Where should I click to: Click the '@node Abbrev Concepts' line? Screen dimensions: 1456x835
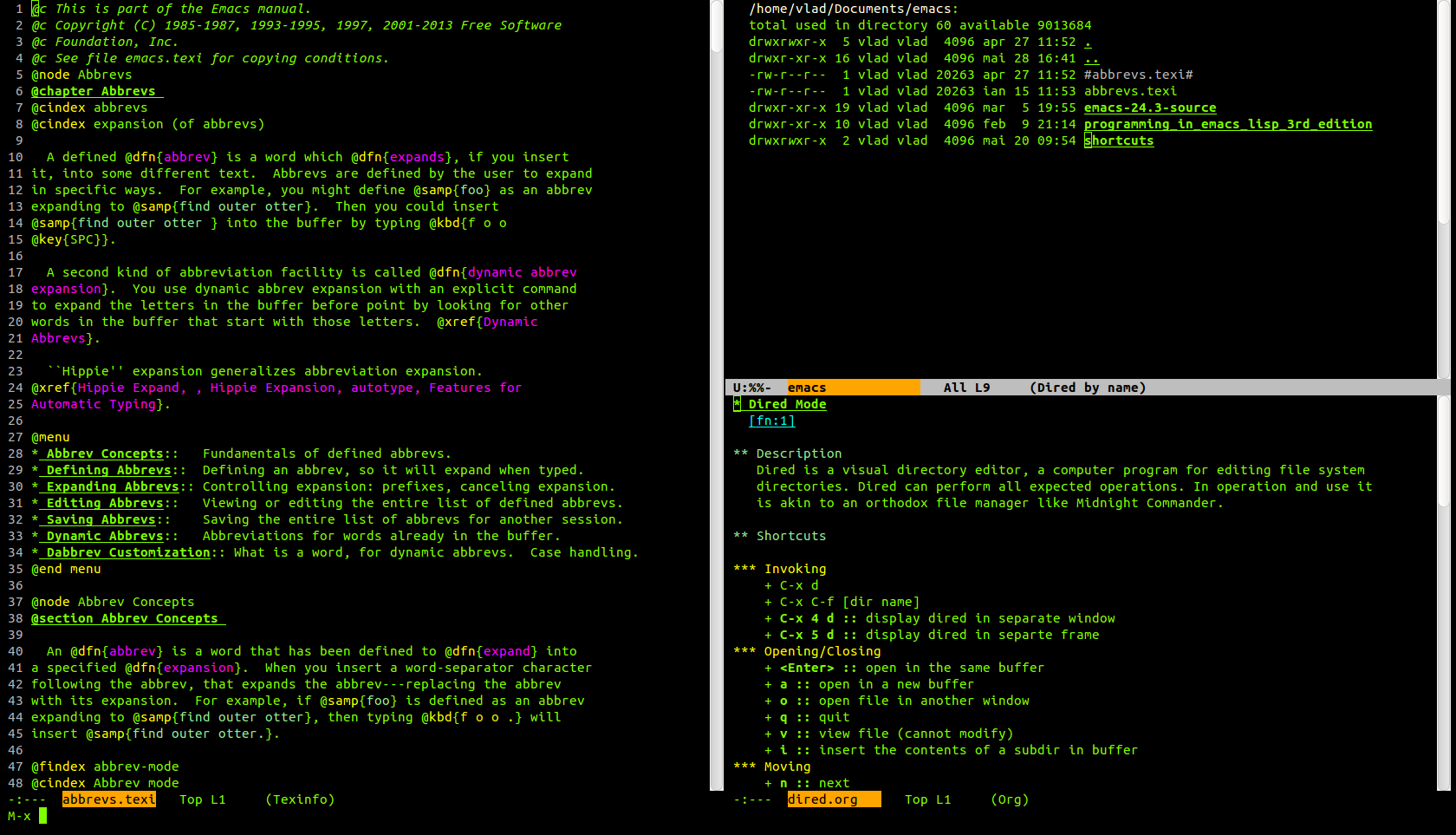113,602
